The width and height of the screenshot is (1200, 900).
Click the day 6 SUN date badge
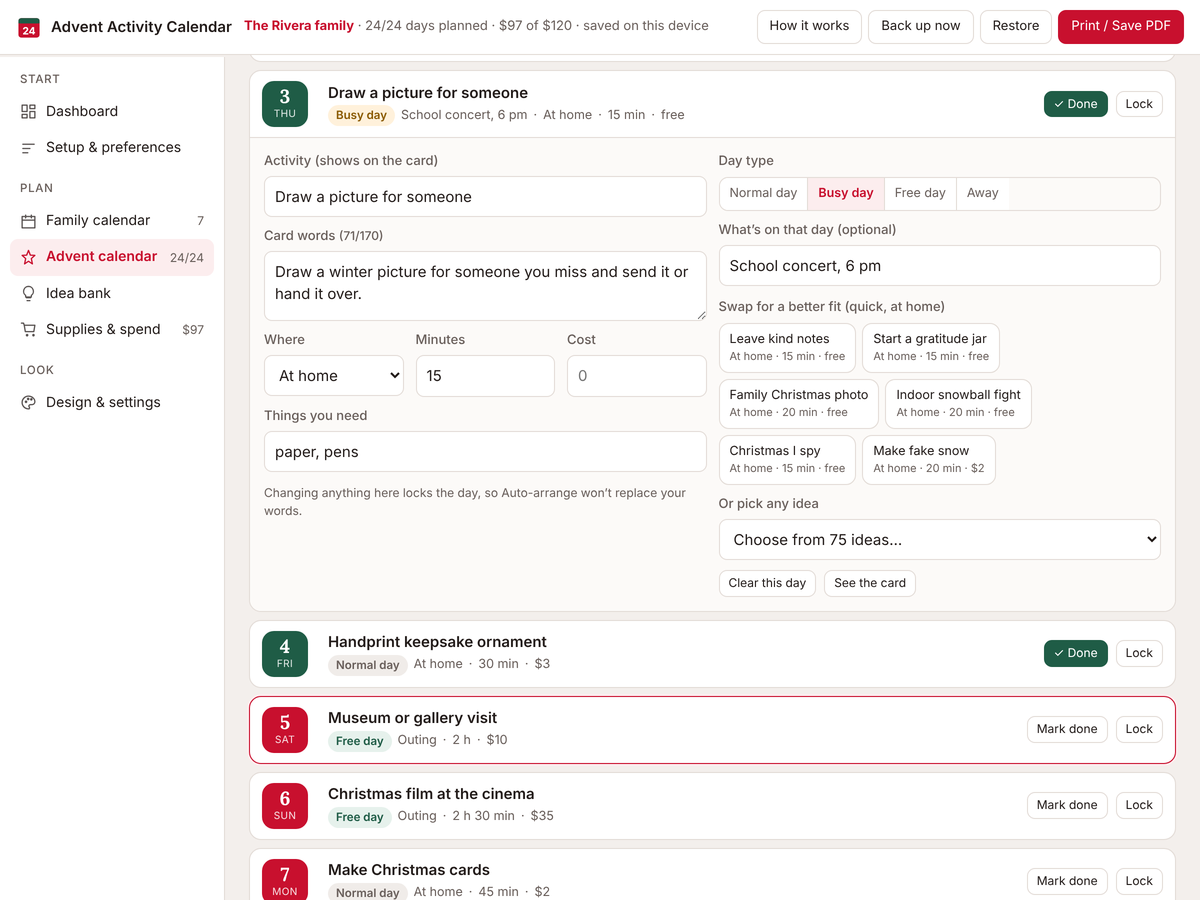point(285,806)
